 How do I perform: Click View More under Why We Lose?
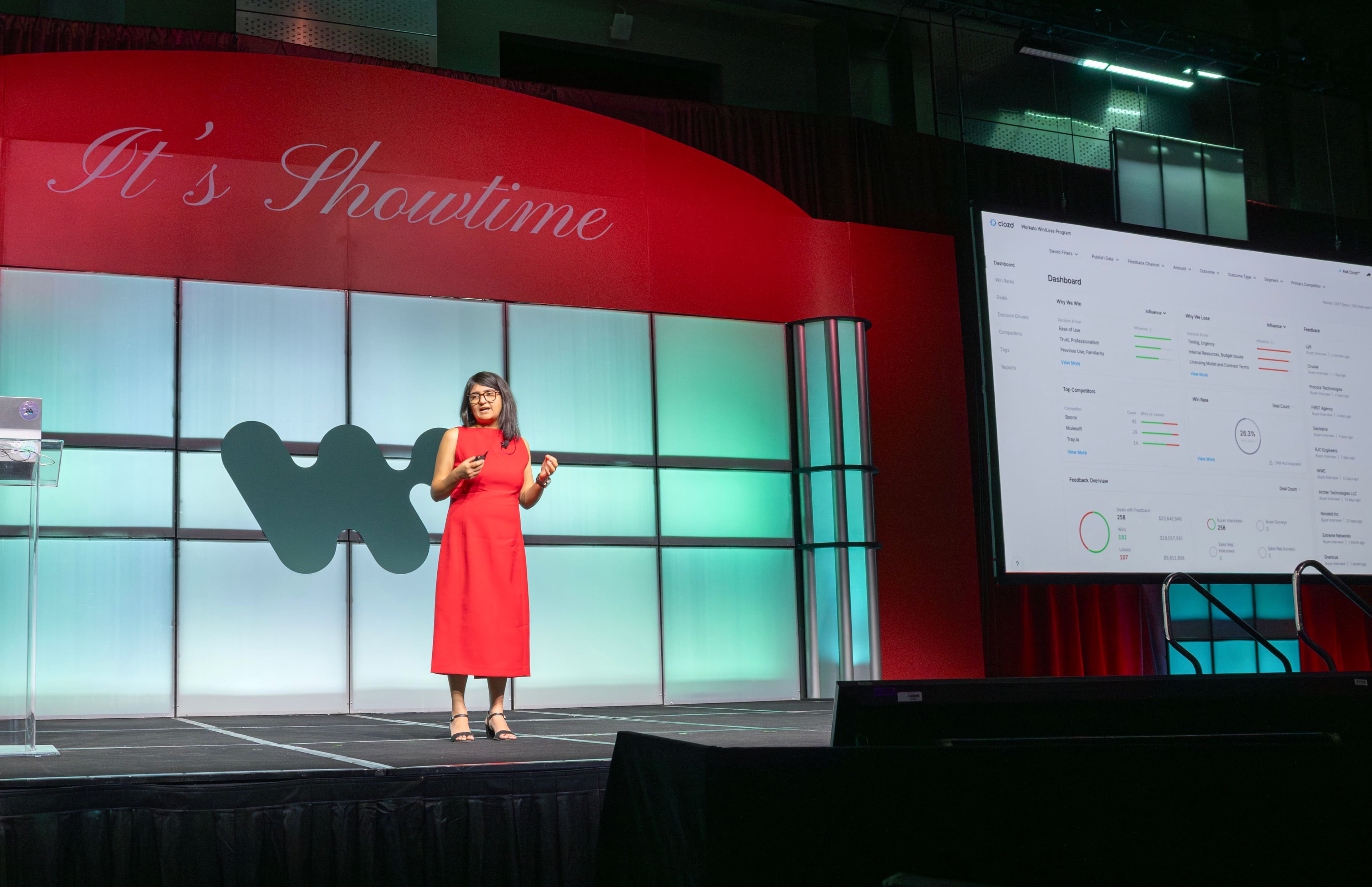[1199, 375]
